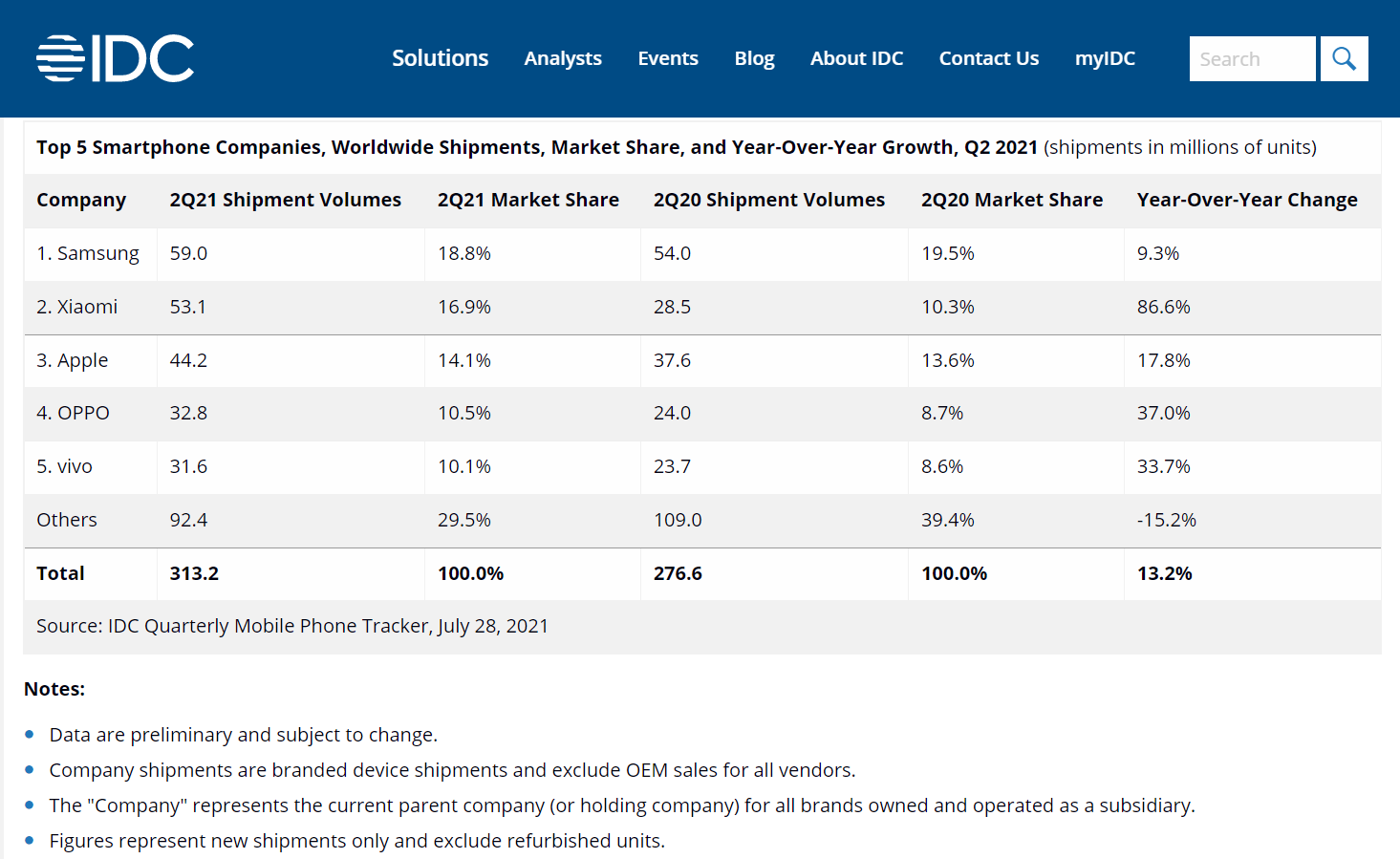Select the 'Total' row label
The height and width of the screenshot is (859, 1400).
[61, 573]
